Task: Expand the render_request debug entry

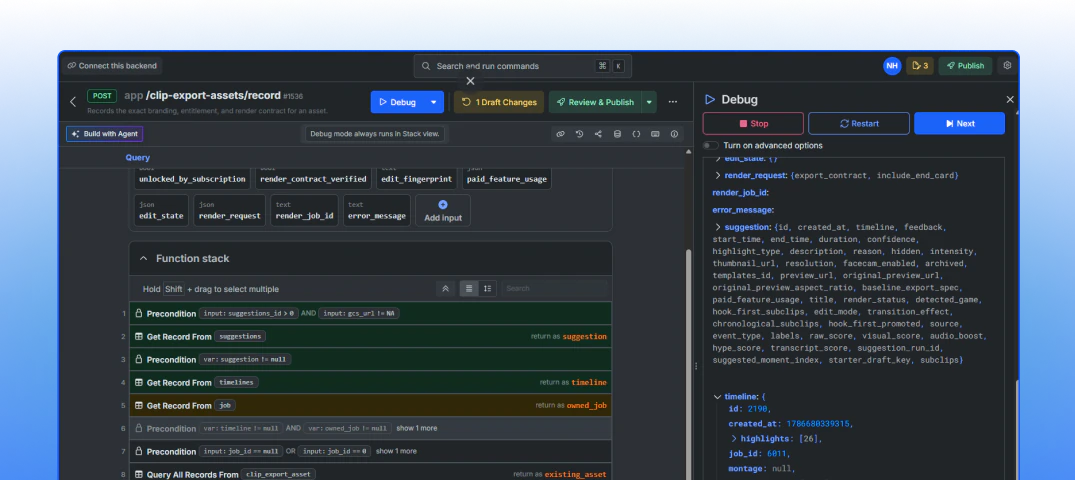Action: tap(718, 176)
